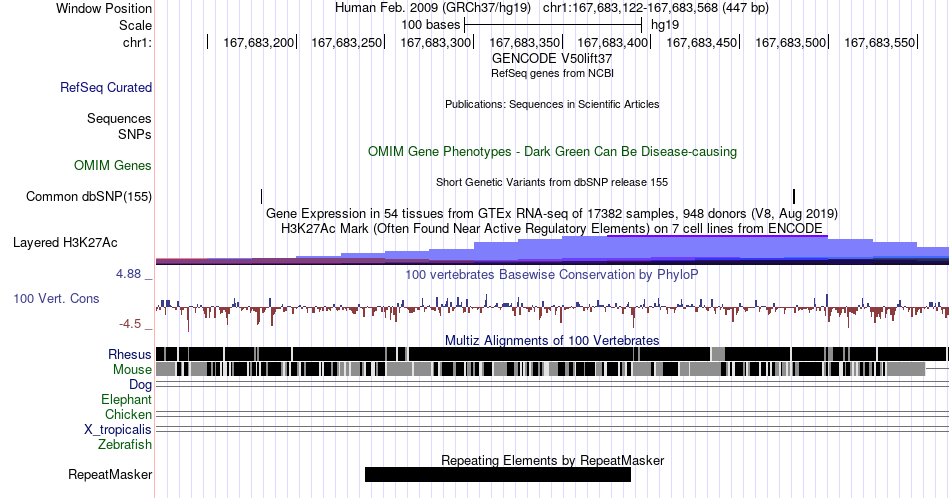The height and width of the screenshot is (498, 950).
Task: Click Short Genetic Variants from dbSNP title
Action: [x=552, y=182]
